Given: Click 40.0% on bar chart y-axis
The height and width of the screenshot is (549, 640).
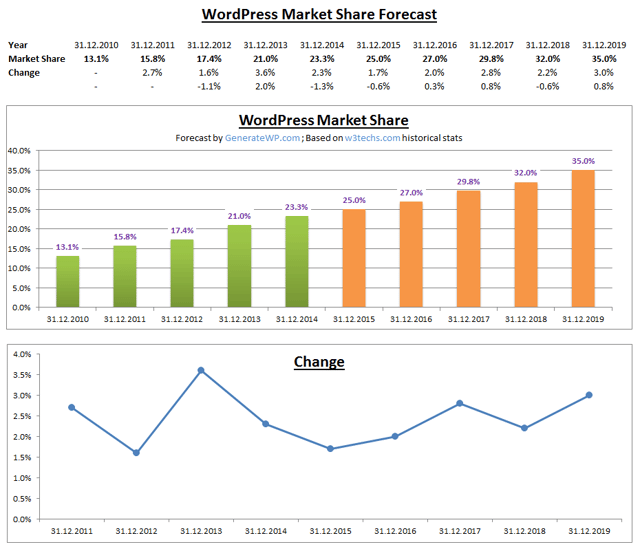Looking at the screenshot, I should tap(19, 151).
